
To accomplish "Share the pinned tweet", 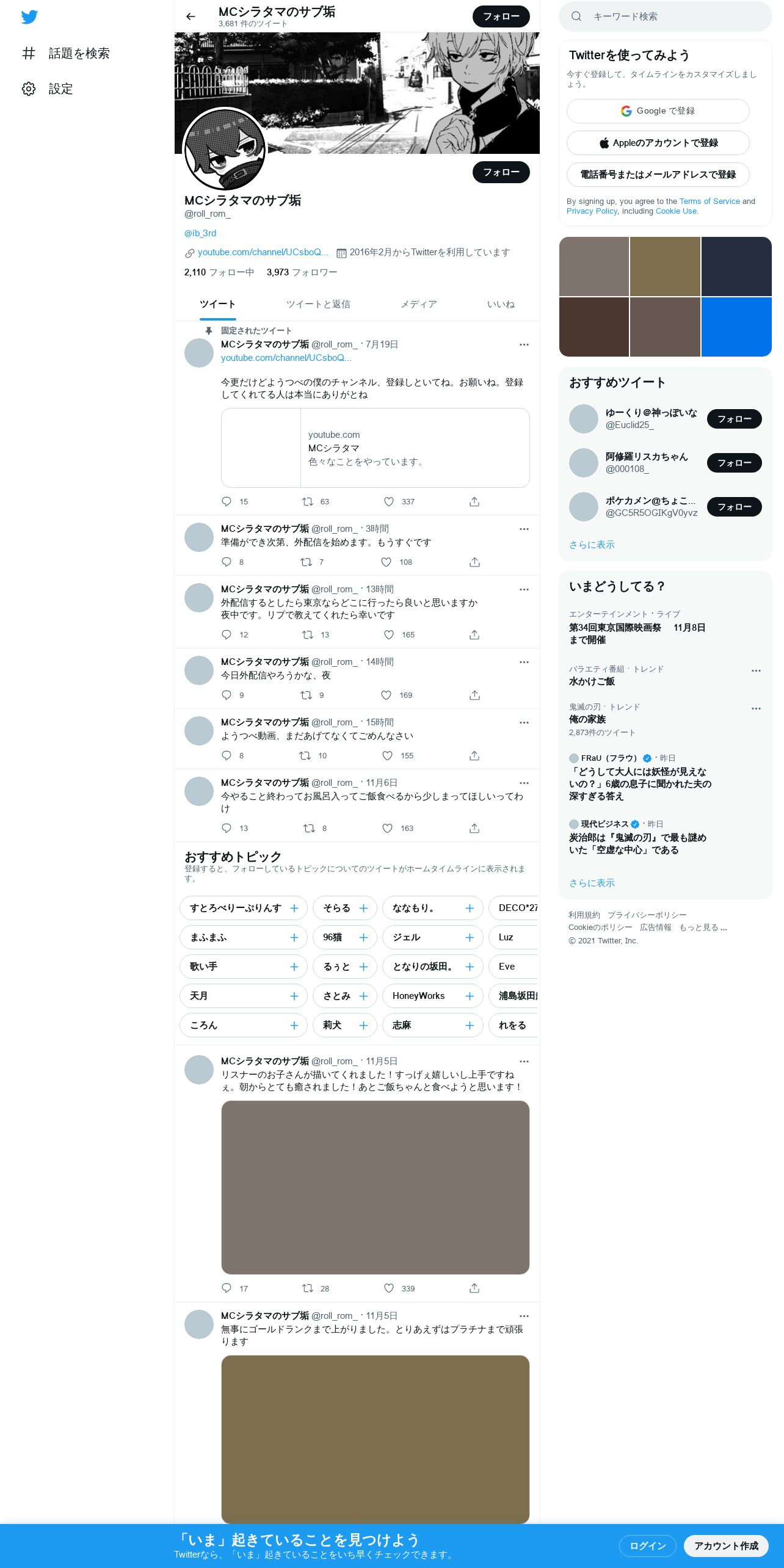I will coord(474,501).
